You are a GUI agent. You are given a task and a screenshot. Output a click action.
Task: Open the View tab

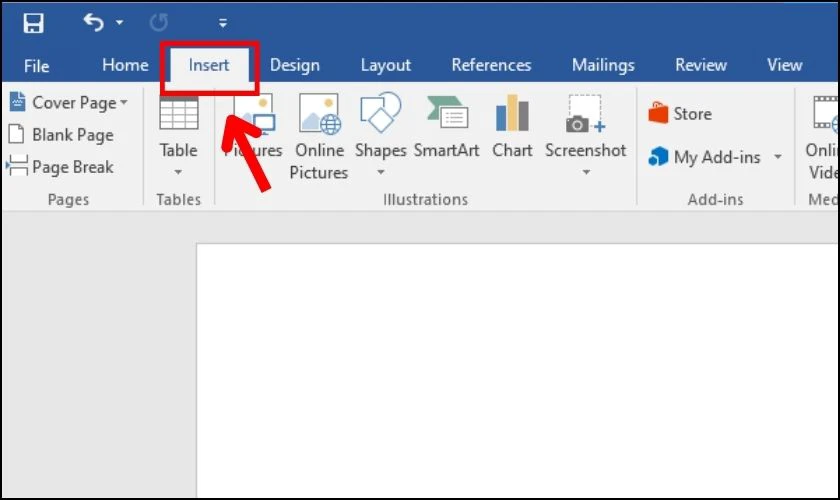pyautogui.click(x=785, y=65)
